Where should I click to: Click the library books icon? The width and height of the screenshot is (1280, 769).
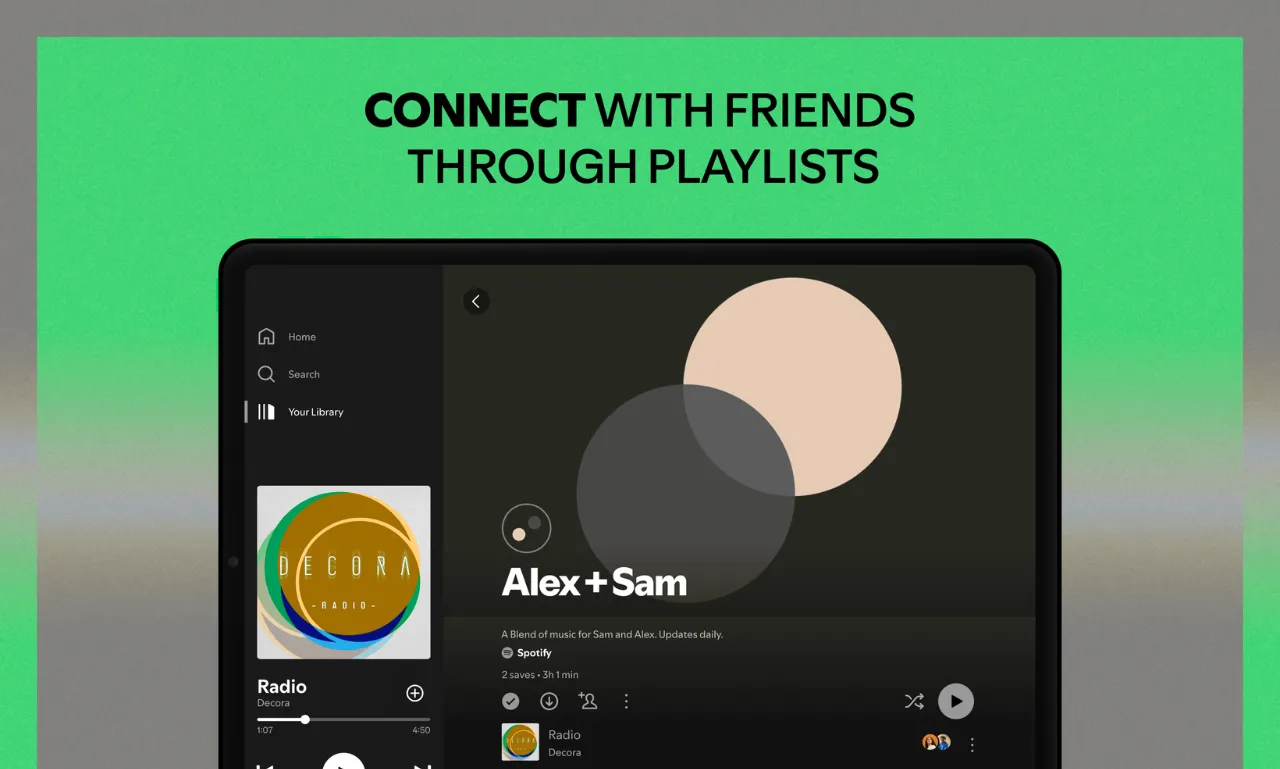click(x=266, y=412)
